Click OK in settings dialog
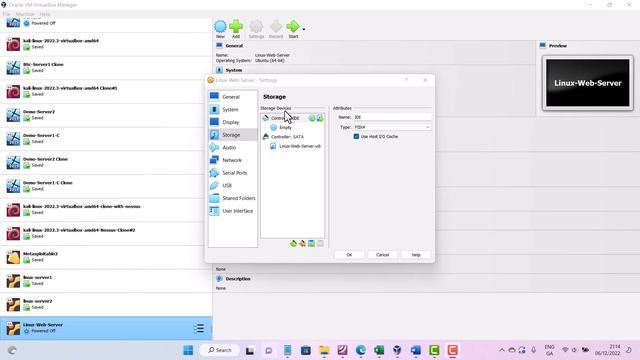640x360 pixels. point(349,255)
